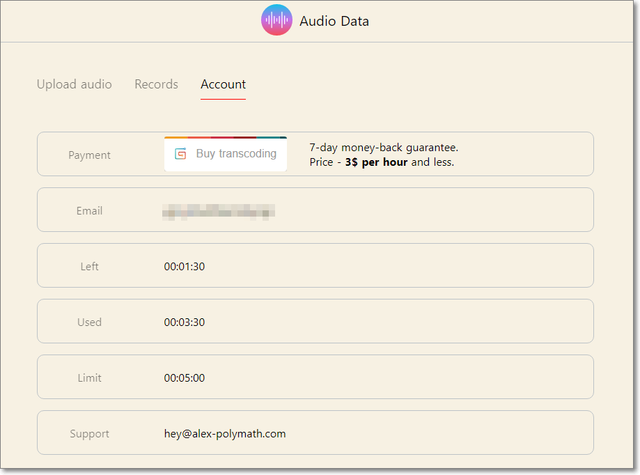Click the small icon inside Buy transcoding
Image resolution: width=640 pixels, height=475 pixels.
point(181,154)
